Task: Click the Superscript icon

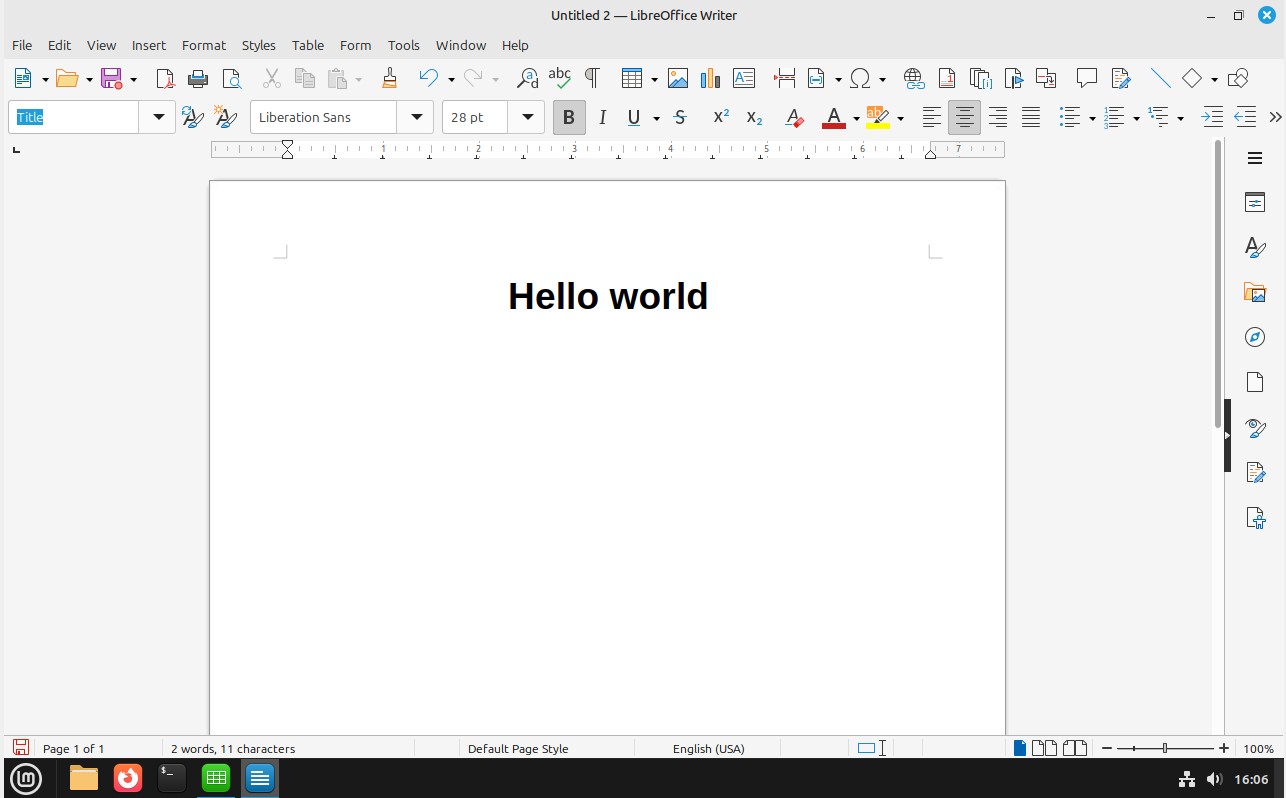Action: tap(721, 117)
